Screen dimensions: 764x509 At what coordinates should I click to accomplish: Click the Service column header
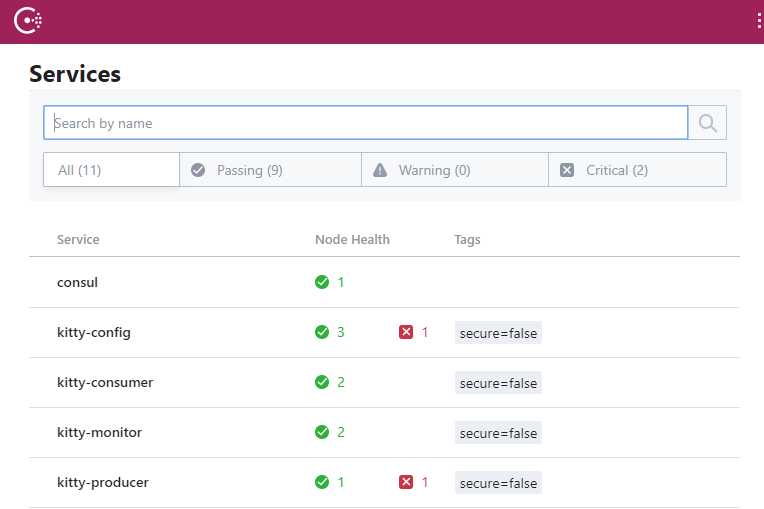point(78,240)
